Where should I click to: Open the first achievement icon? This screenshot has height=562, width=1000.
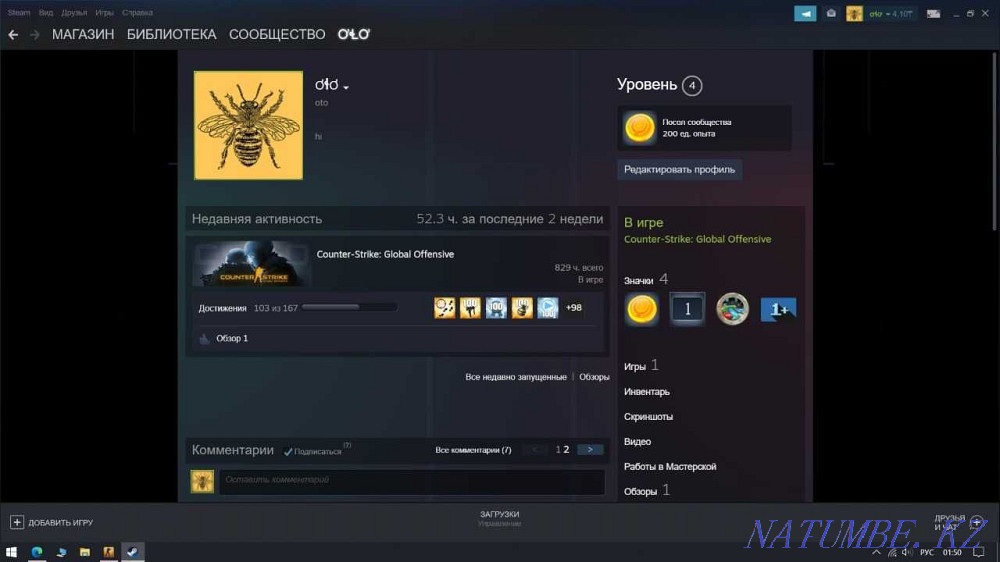point(445,307)
